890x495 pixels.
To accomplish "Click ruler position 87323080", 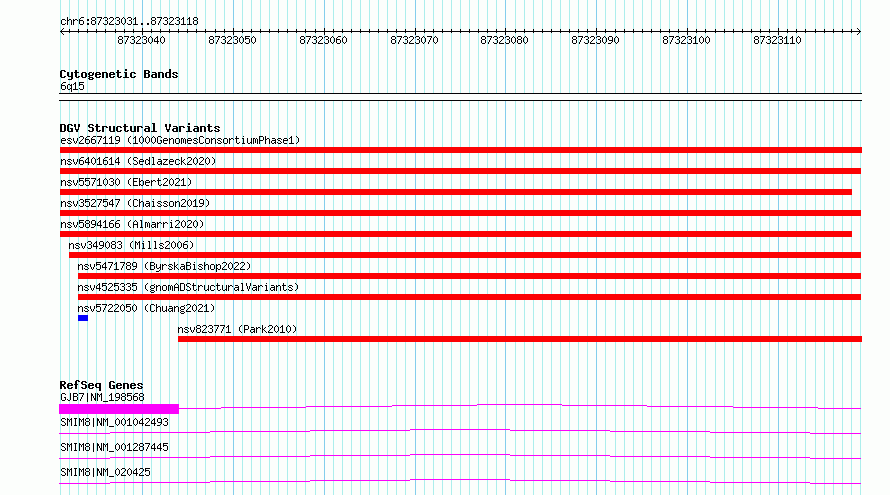I will point(504,40).
